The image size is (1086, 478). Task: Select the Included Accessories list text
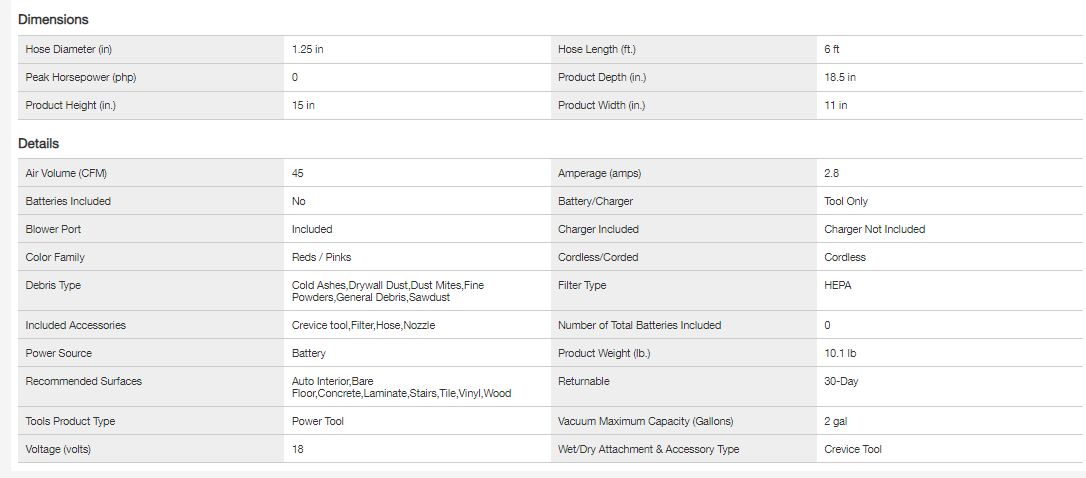363,325
